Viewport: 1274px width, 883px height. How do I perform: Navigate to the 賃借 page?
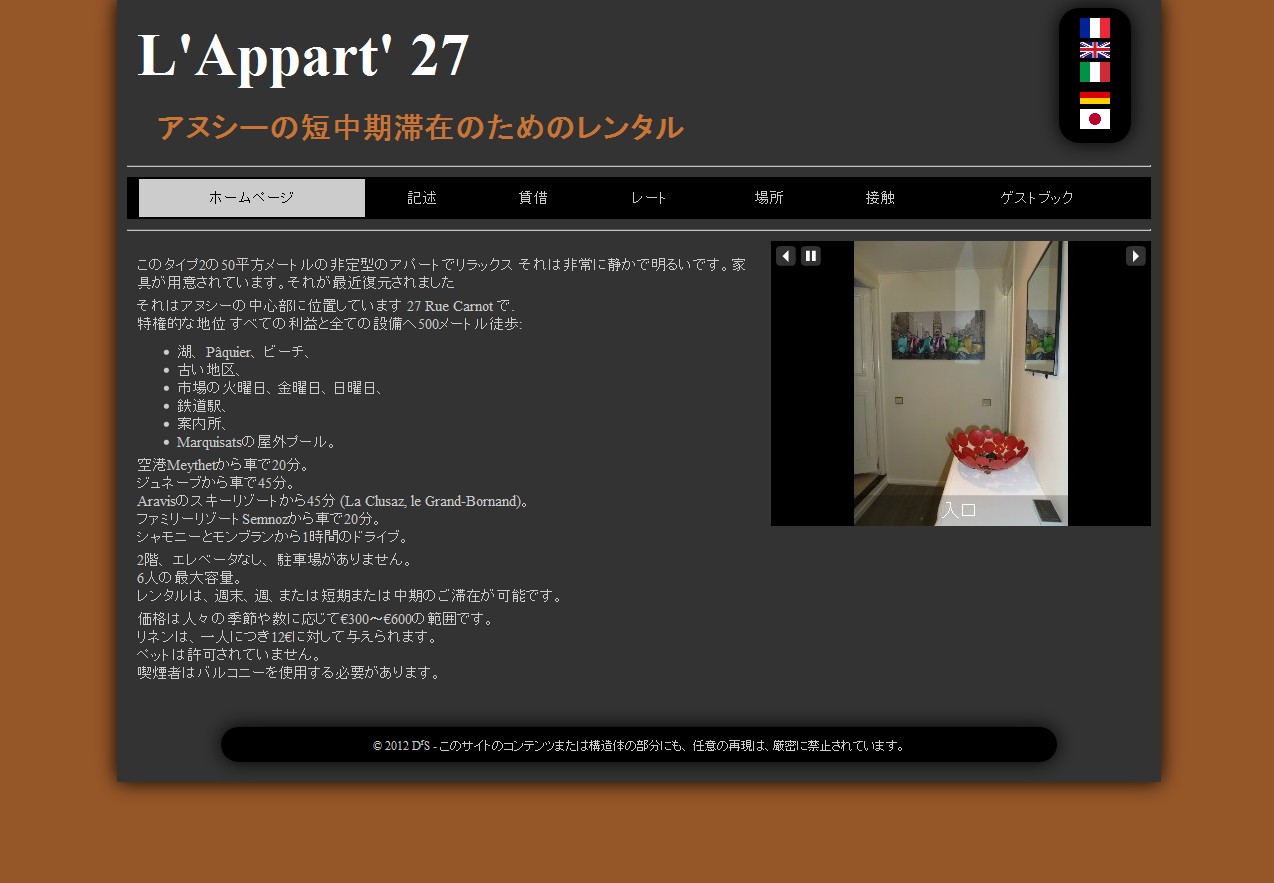533,198
